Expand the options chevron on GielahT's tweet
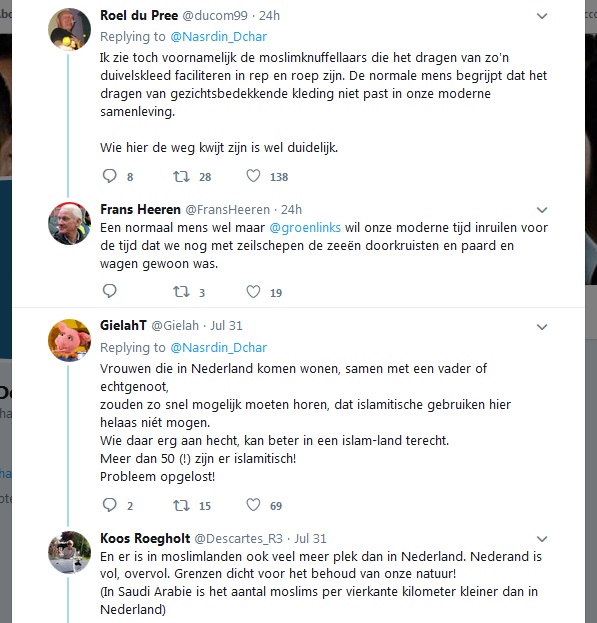This screenshot has width=597, height=623. (x=542, y=327)
